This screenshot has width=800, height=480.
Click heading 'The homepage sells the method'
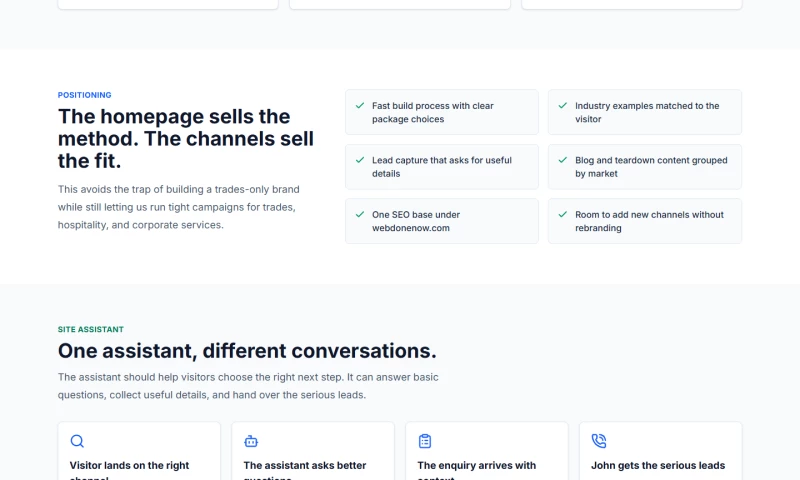pyautogui.click(x=186, y=139)
